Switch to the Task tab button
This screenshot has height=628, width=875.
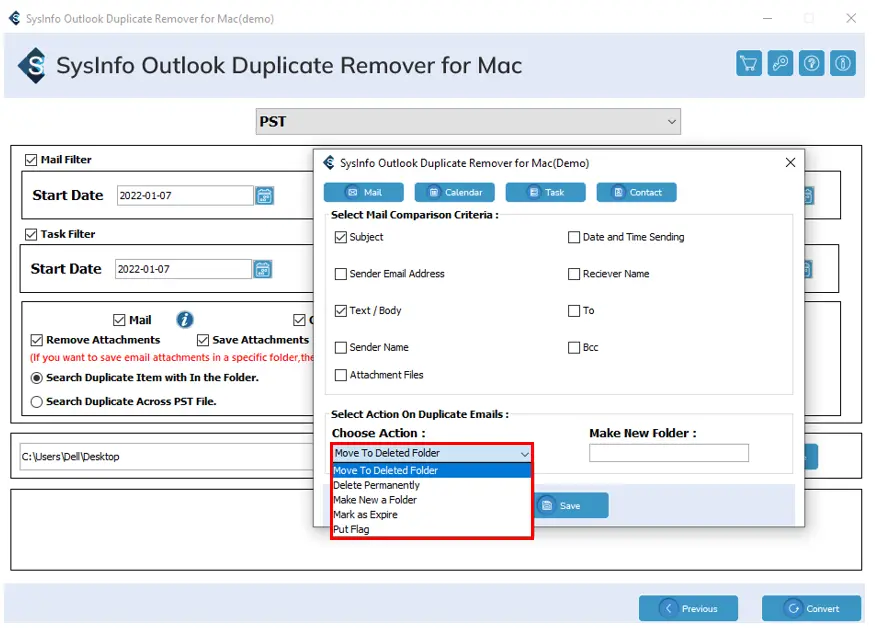click(x=546, y=193)
